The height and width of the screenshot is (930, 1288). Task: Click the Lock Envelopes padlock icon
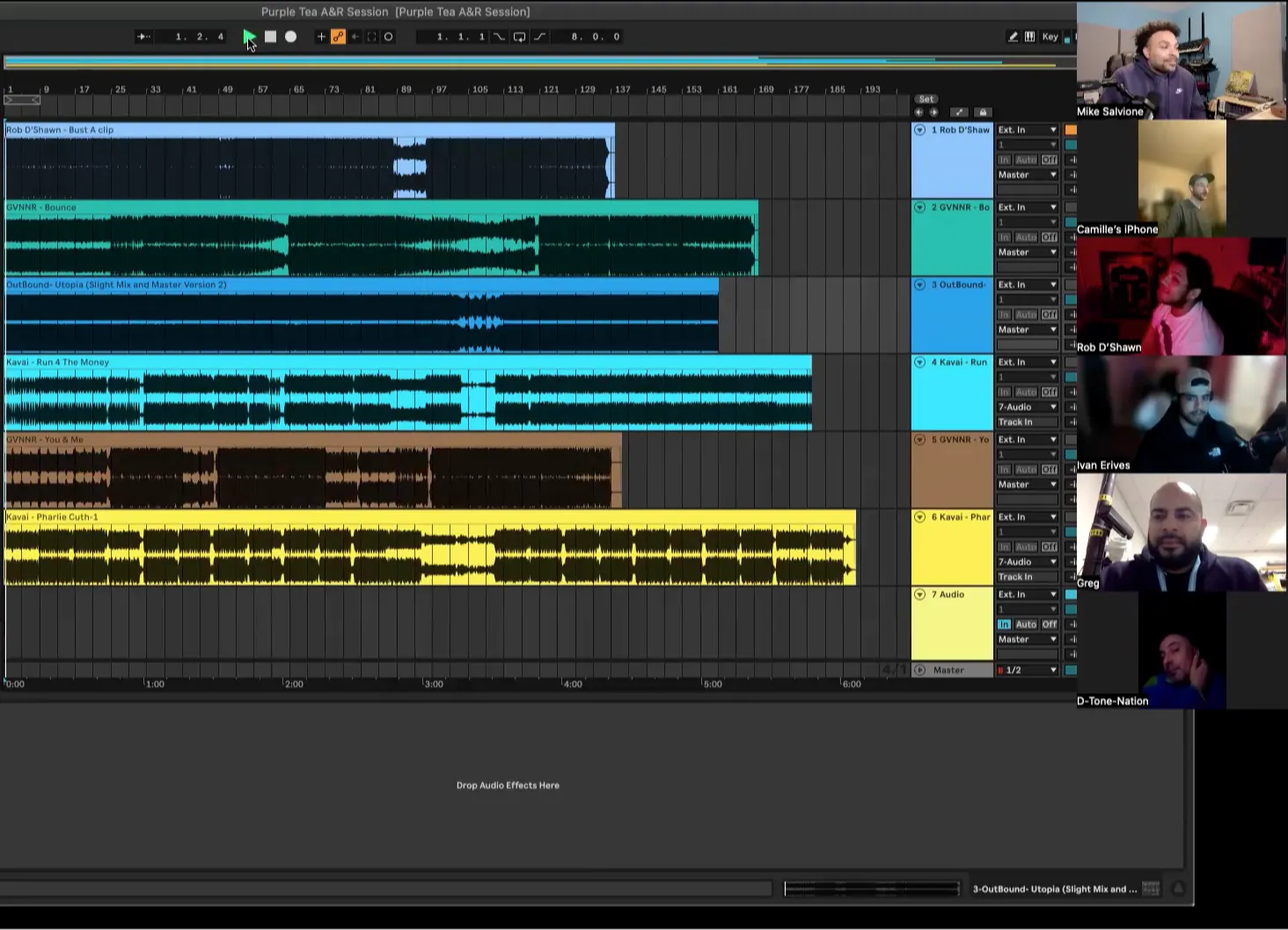[x=983, y=113]
